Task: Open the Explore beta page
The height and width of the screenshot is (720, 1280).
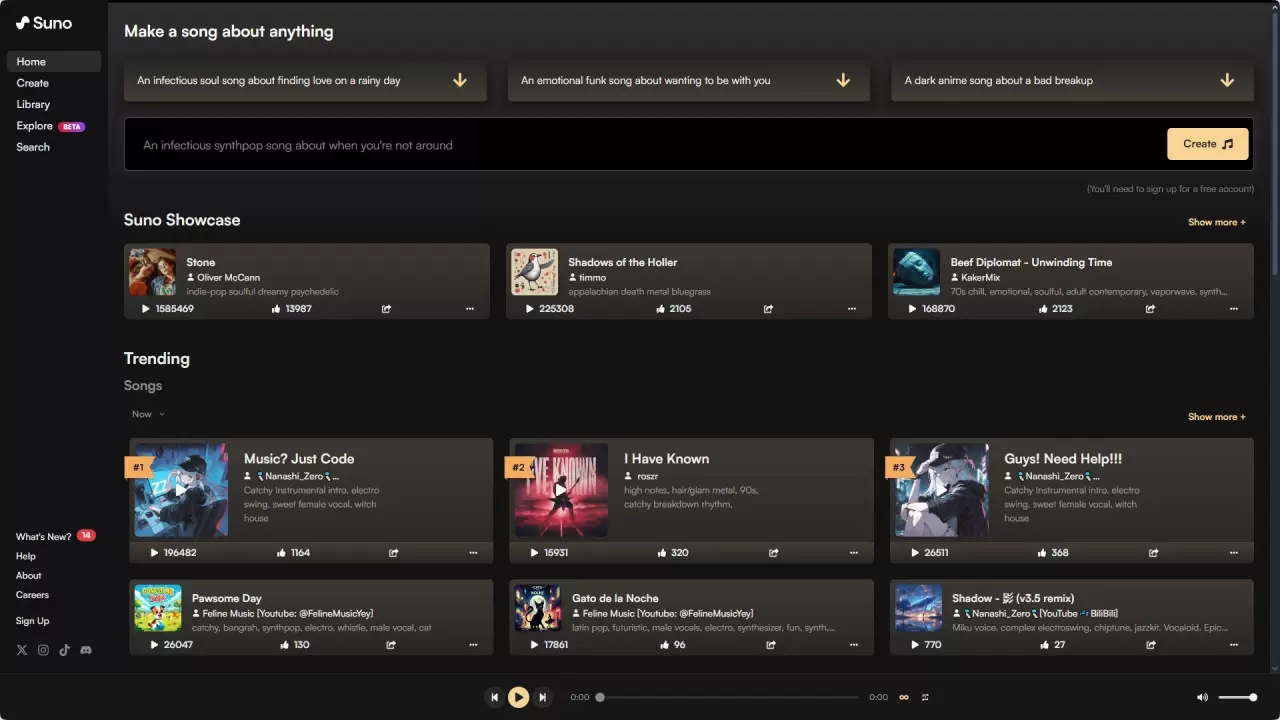Action: coord(35,126)
